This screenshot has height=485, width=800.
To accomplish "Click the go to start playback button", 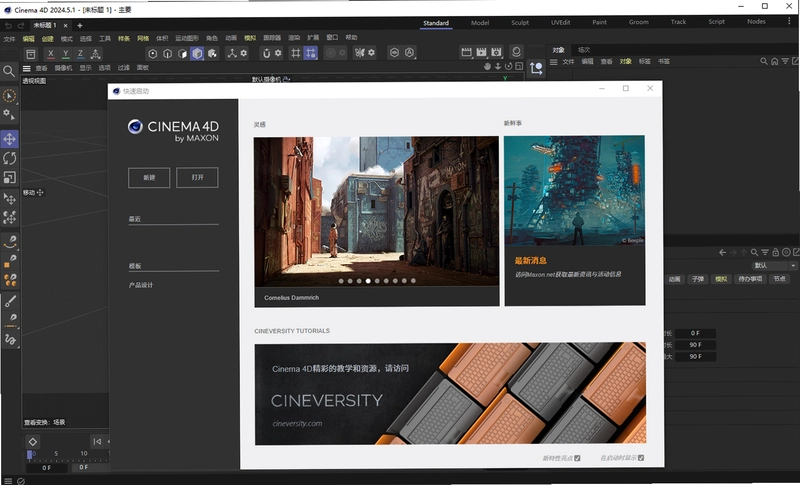I will click(x=97, y=442).
